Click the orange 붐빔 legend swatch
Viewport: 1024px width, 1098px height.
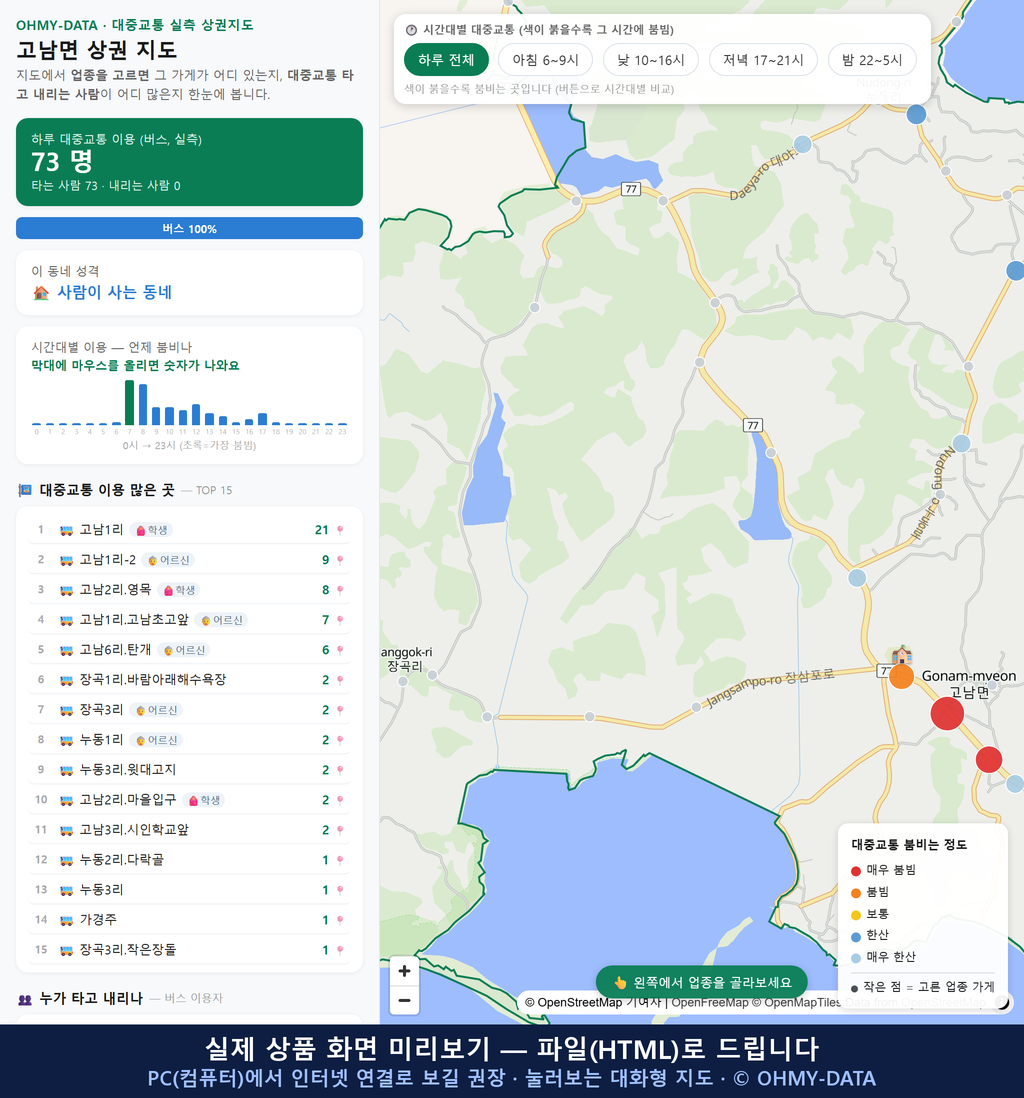tap(855, 893)
